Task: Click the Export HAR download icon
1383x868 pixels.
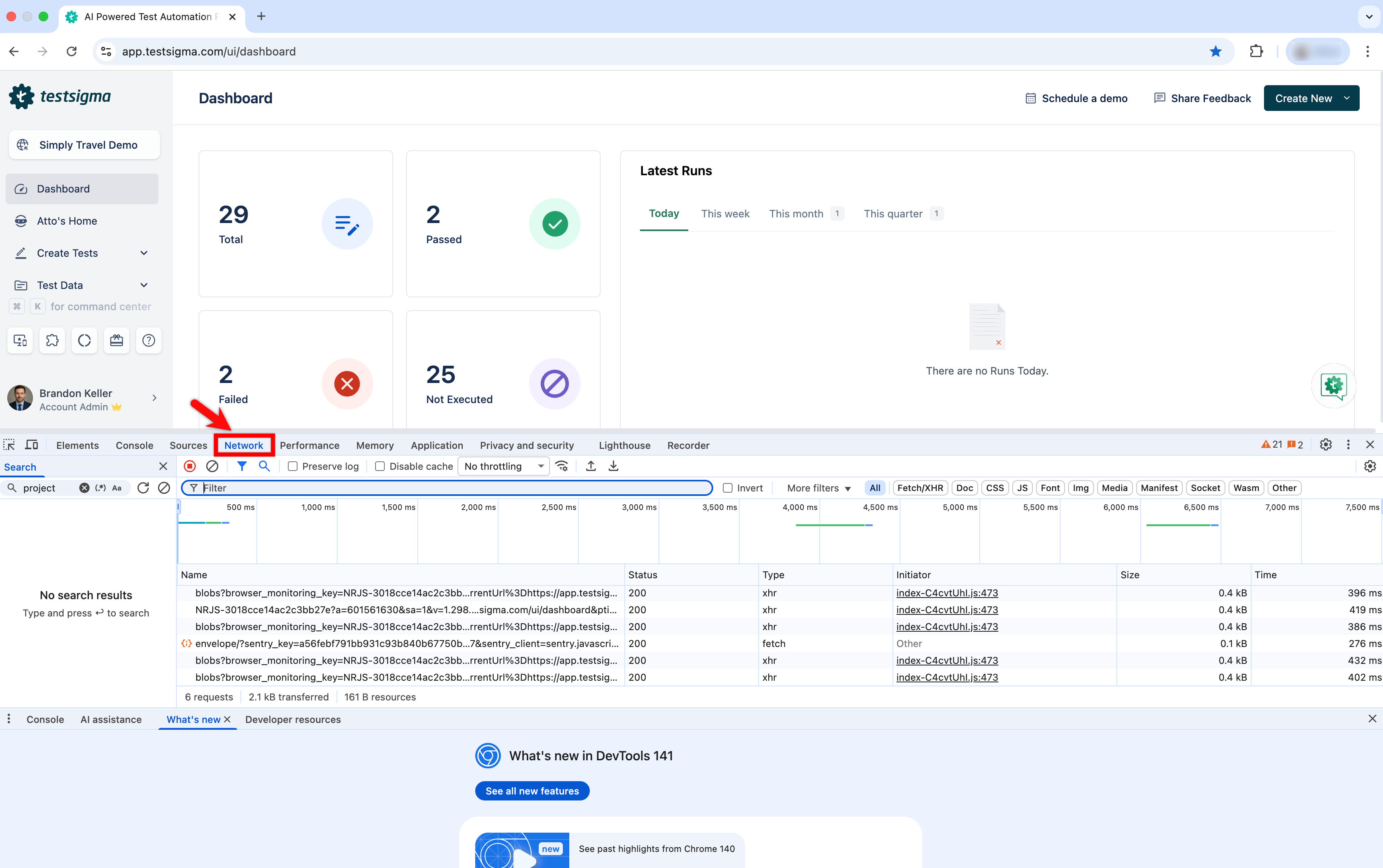Action: tap(614, 466)
